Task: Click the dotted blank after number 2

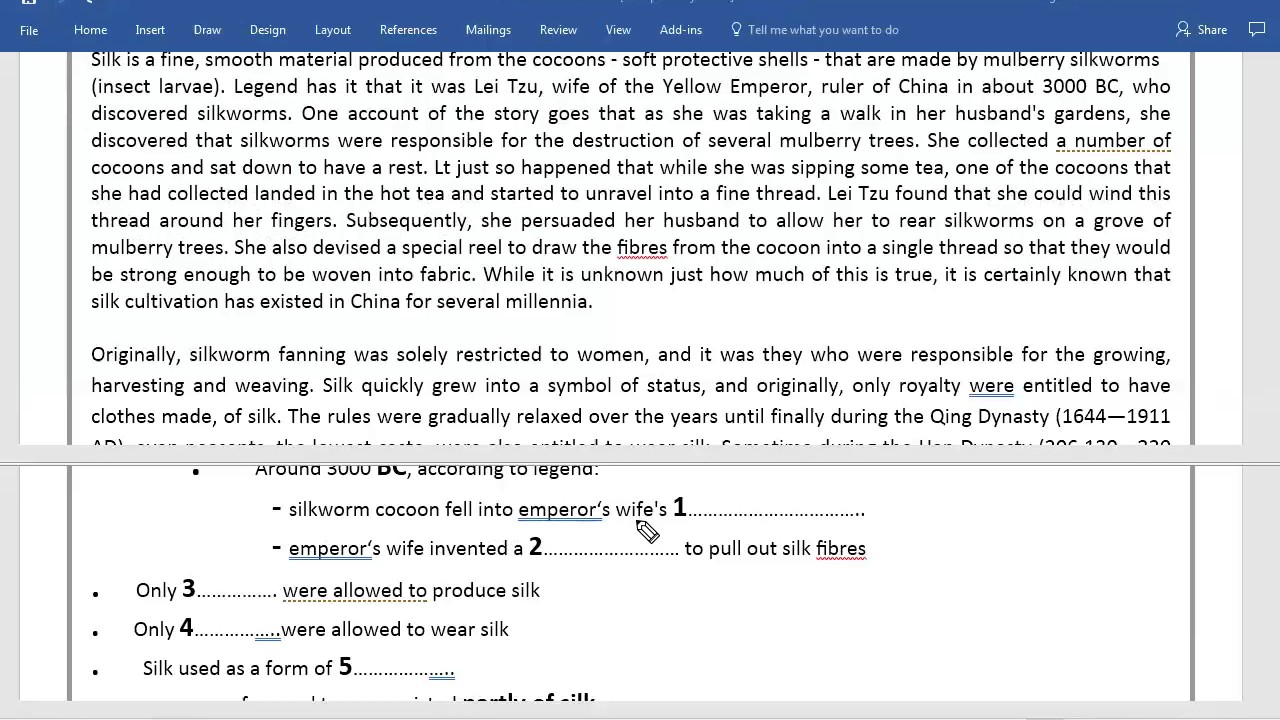Action: pyautogui.click(x=611, y=550)
